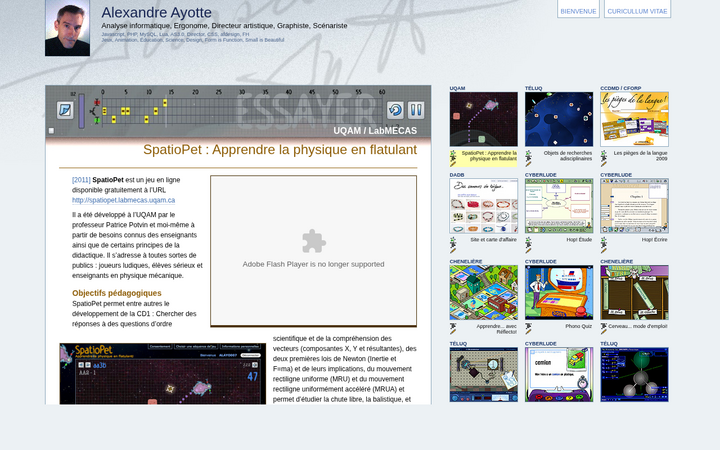
Task: Open Les pièges de la langue 2009 caption
Action: click(x=641, y=156)
